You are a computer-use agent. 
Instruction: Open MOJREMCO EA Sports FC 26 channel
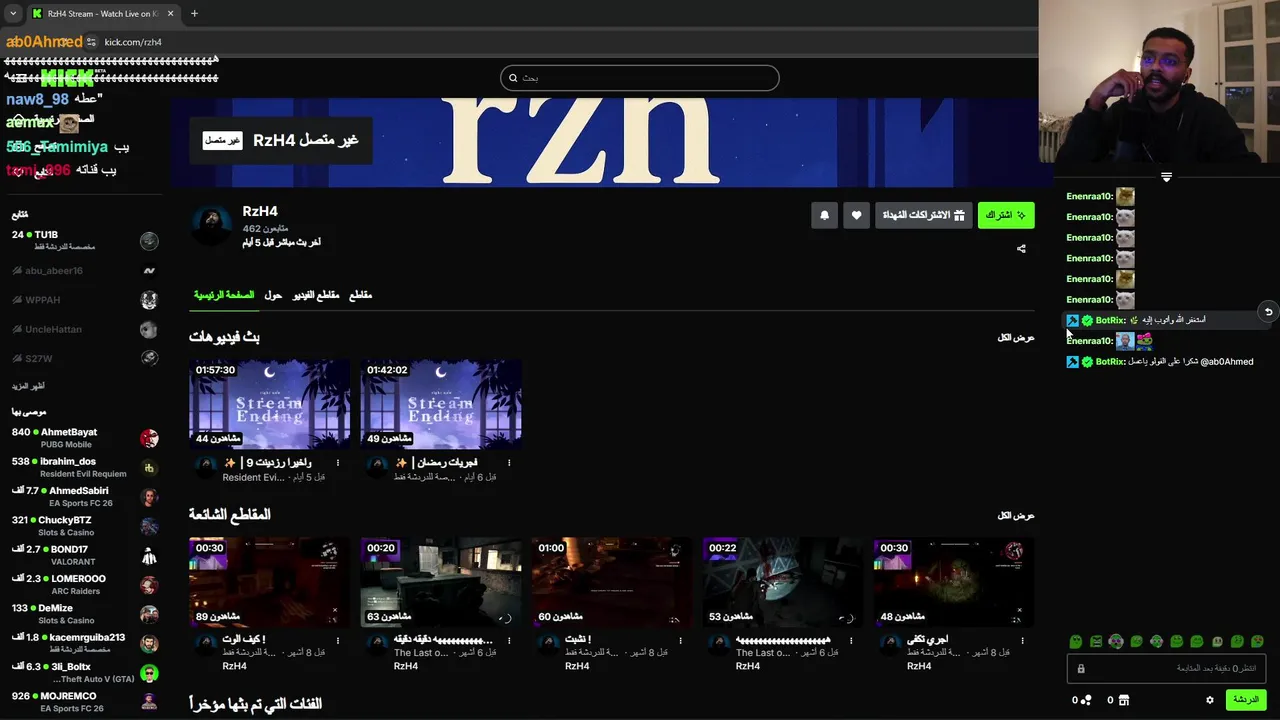[85, 702]
